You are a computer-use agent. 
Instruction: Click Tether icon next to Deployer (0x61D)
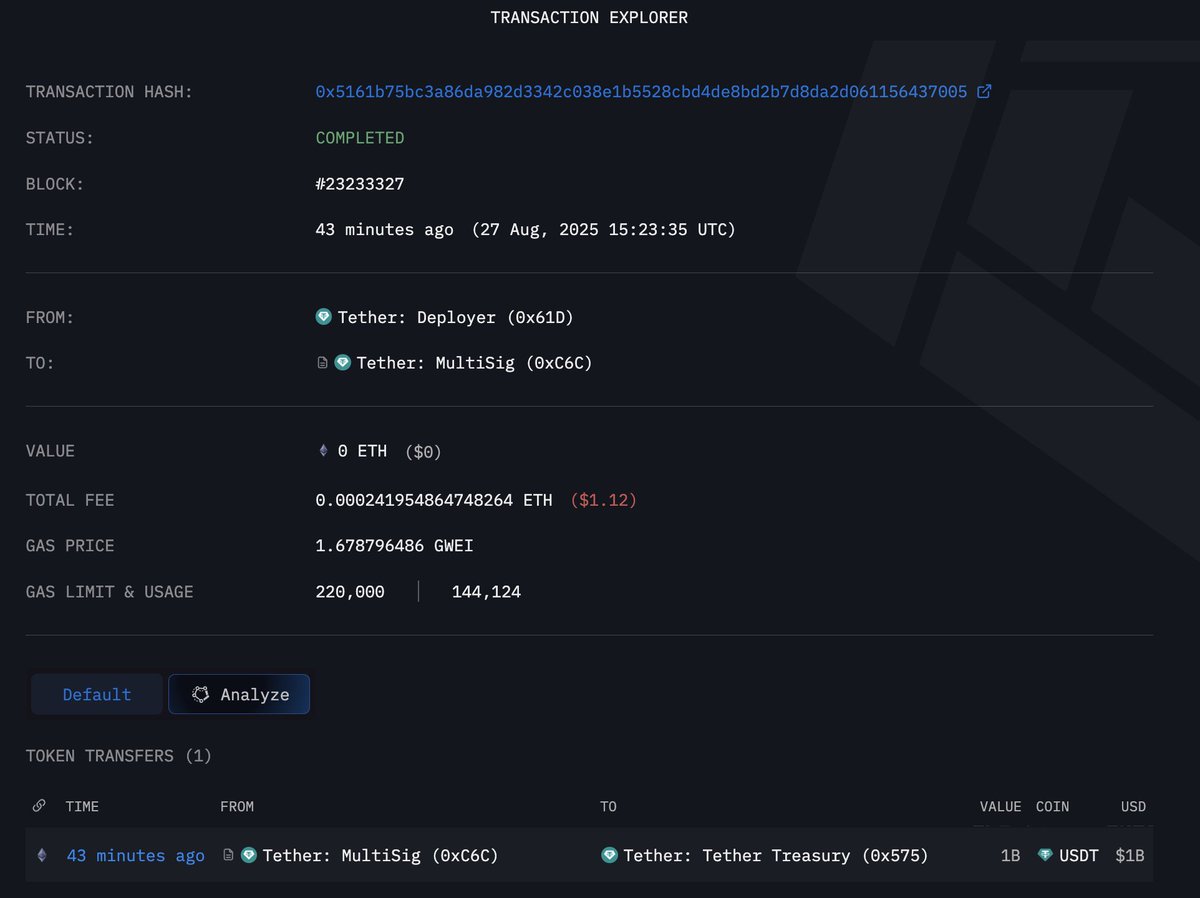(x=323, y=317)
